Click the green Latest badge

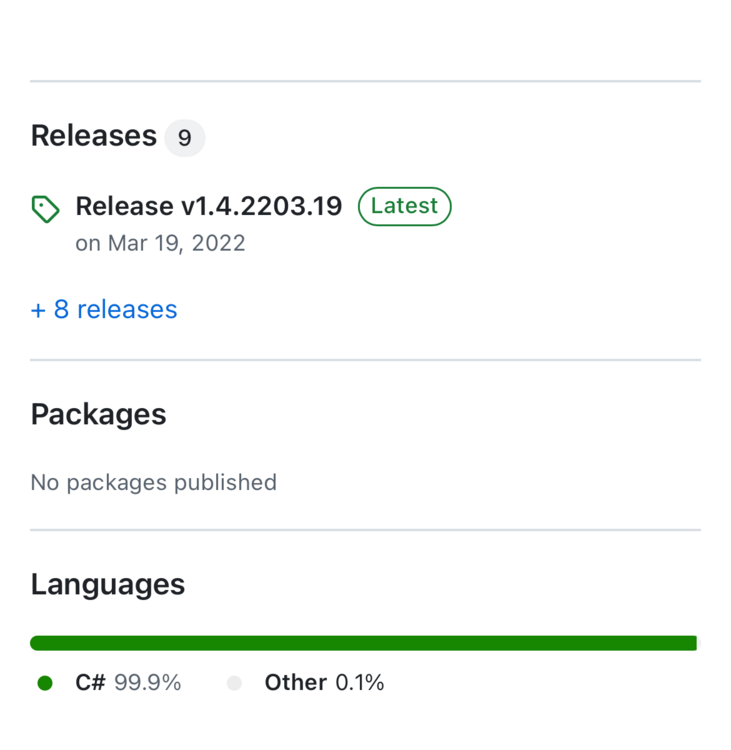pos(404,206)
